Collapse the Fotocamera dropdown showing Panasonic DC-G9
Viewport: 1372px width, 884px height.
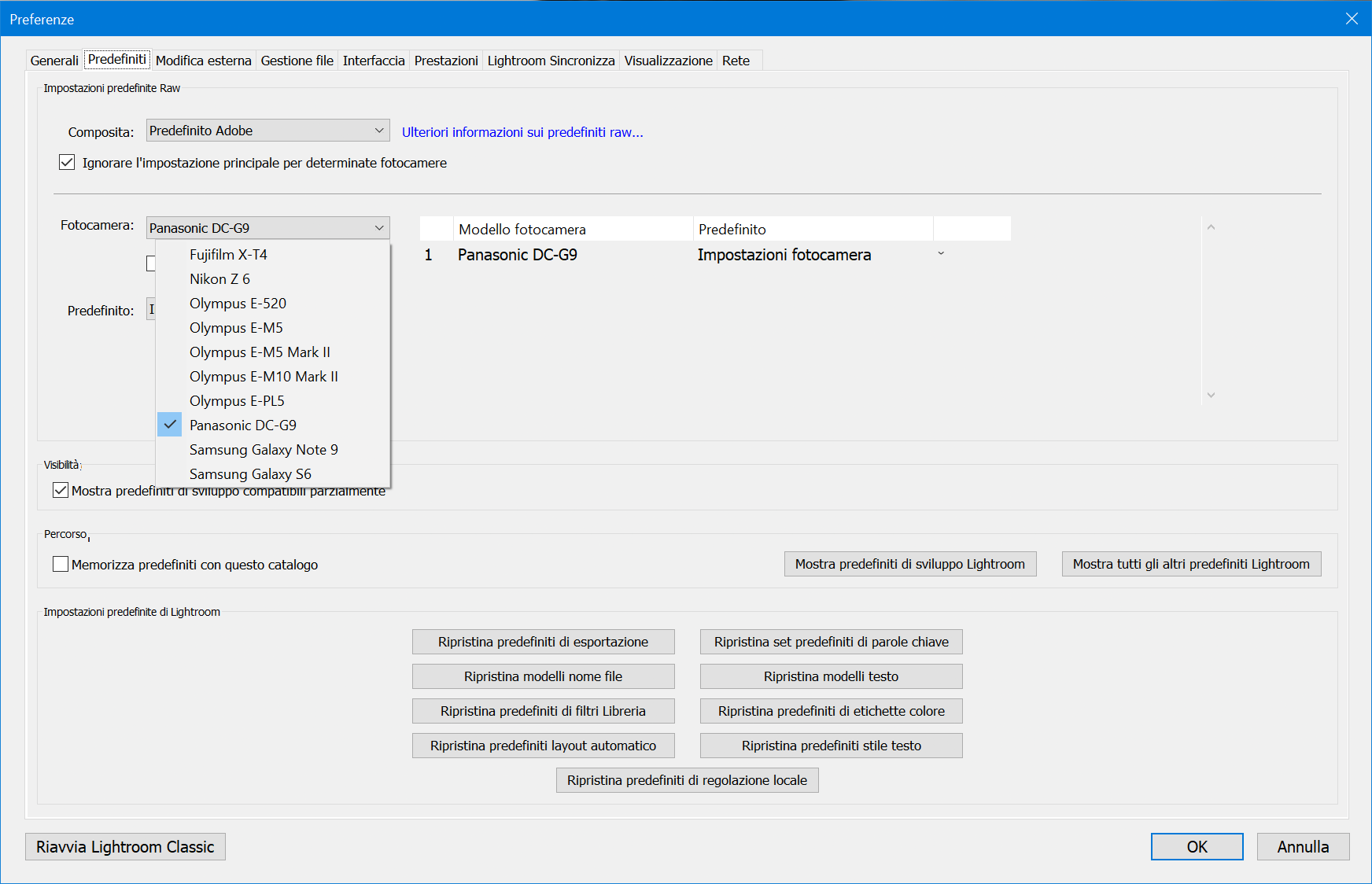[268, 228]
